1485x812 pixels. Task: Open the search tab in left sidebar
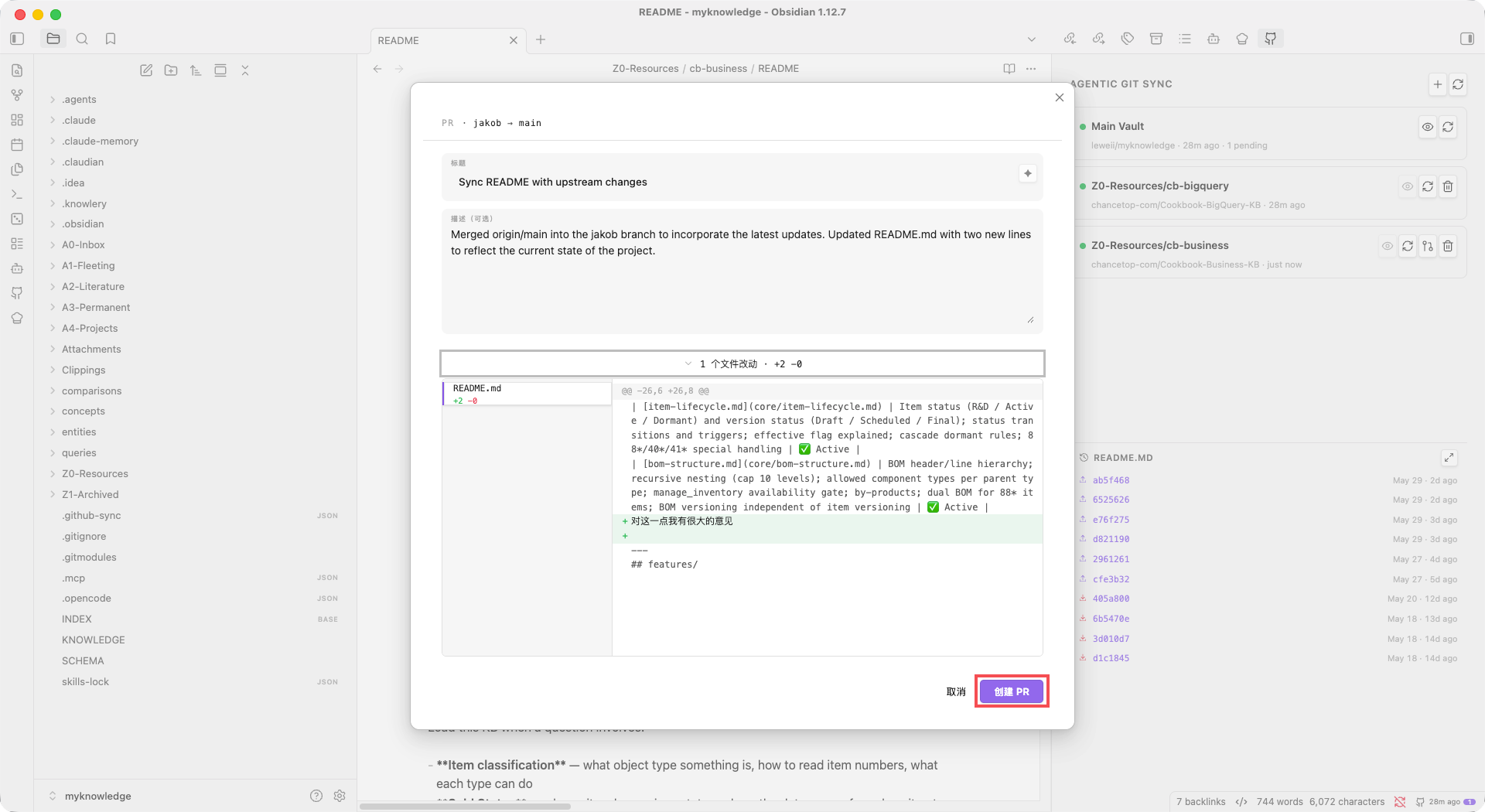click(x=82, y=39)
